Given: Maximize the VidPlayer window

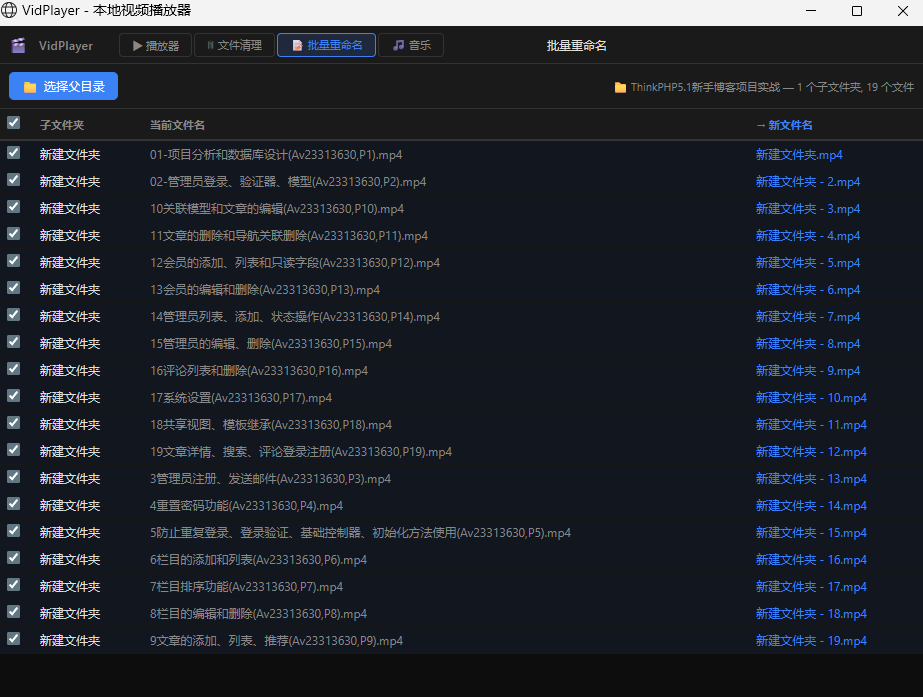Looking at the screenshot, I should click(857, 11).
